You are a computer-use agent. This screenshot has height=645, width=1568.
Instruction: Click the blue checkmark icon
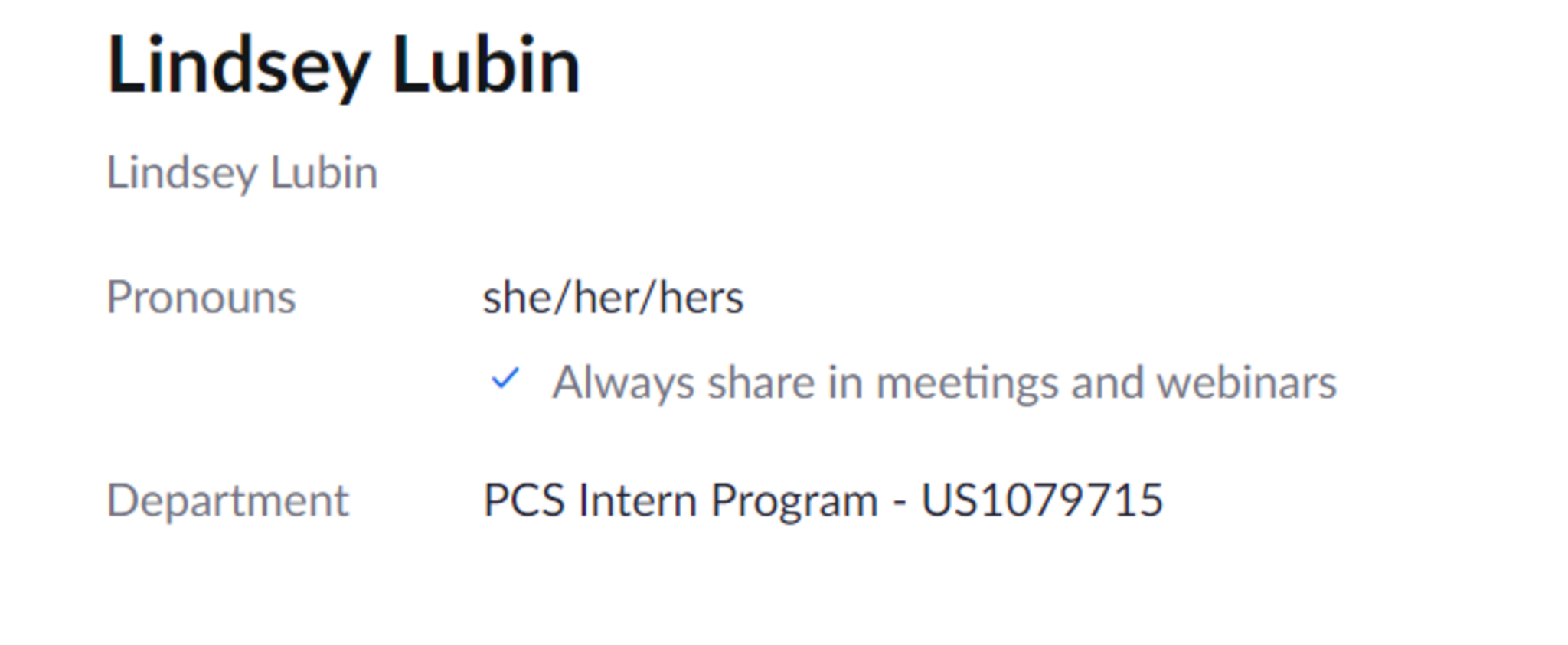tap(505, 380)
